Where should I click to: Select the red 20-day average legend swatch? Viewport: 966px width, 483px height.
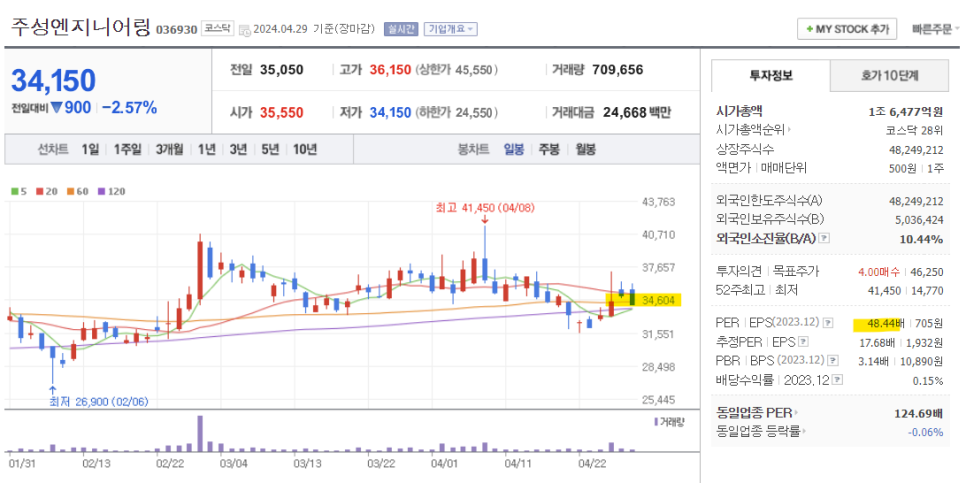[38, 192]
